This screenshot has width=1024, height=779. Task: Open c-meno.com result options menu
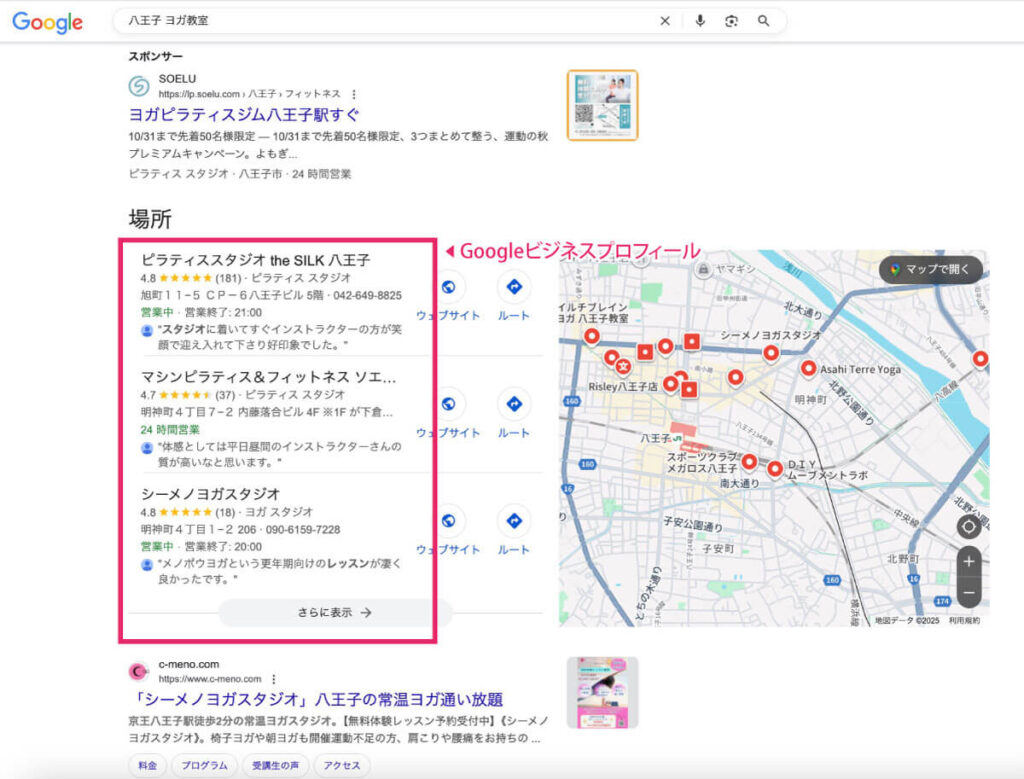pyautogui.click(x=273, y=679)
